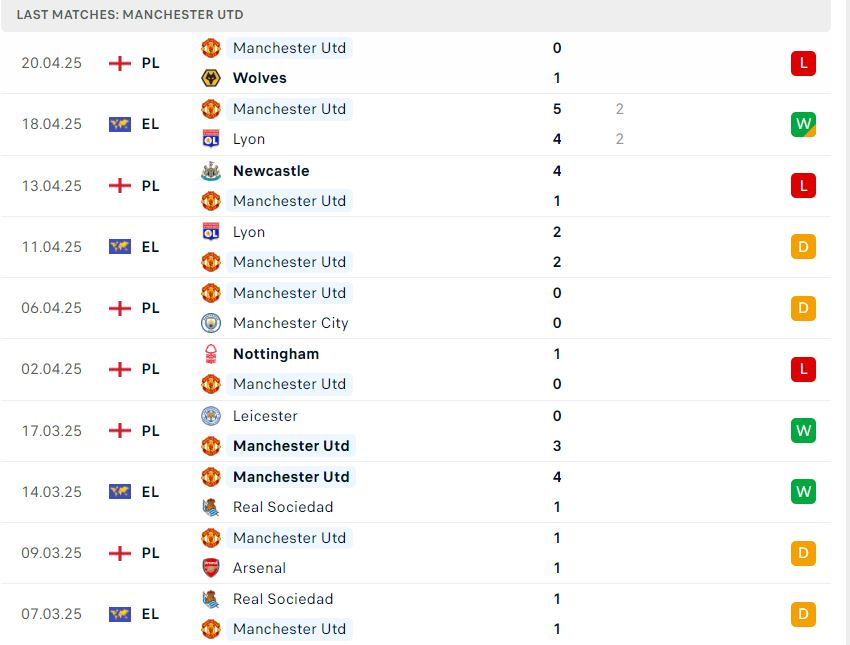Click the Leicester club crest icon
Viewport: 850px width, 645px height.
pos(211,416)
